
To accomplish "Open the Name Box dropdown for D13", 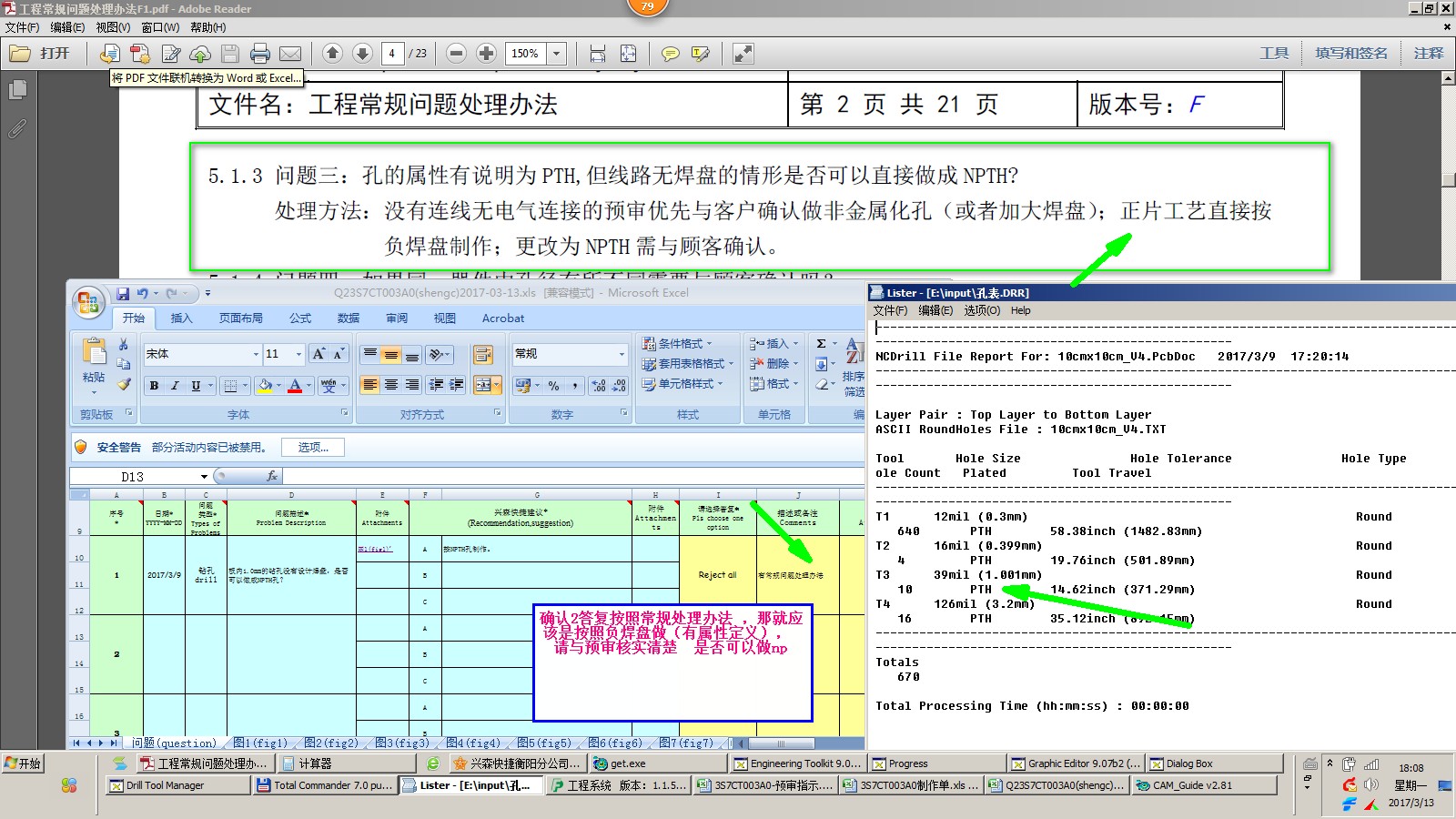I will [x=204, y=477].
